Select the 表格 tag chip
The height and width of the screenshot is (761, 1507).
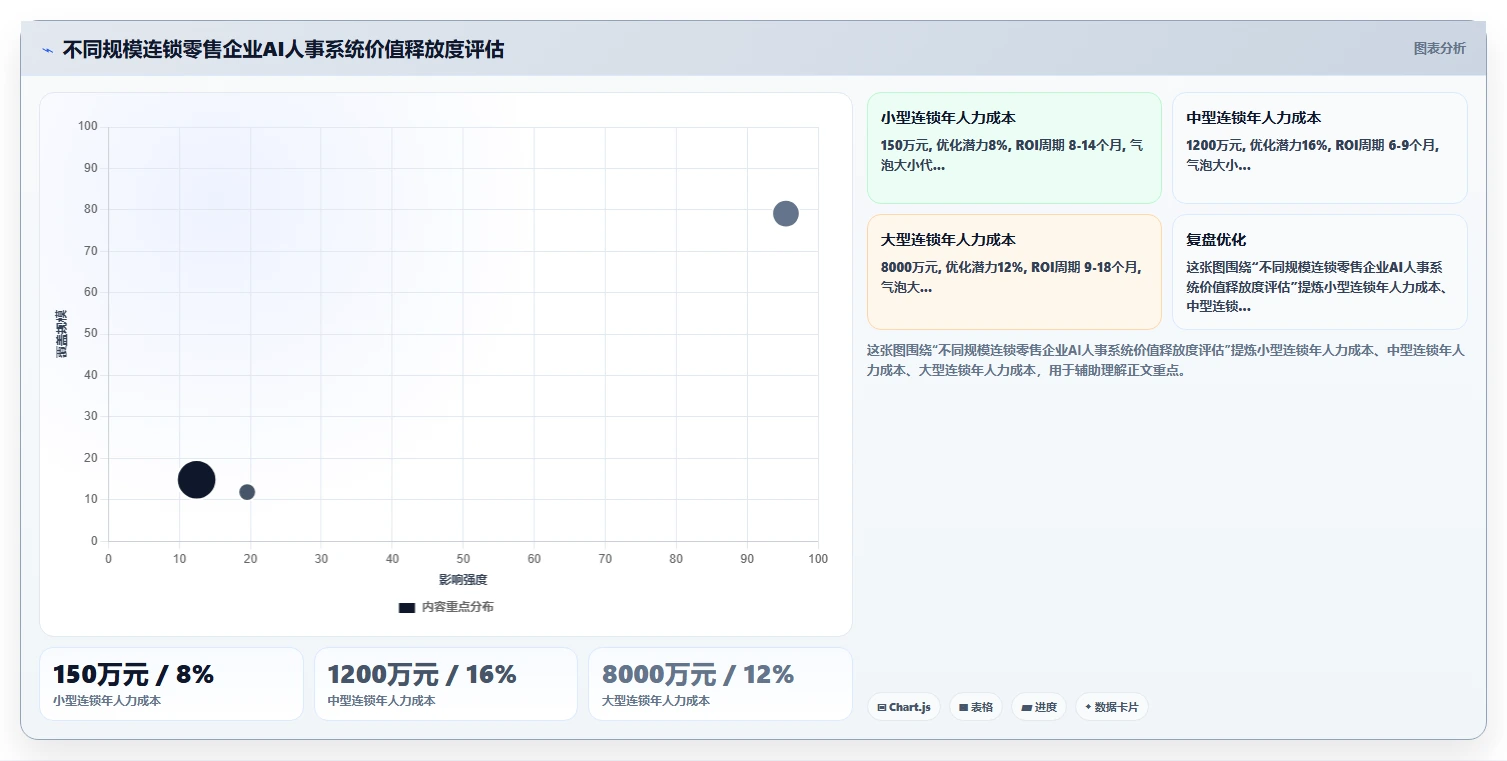(975, 707)
